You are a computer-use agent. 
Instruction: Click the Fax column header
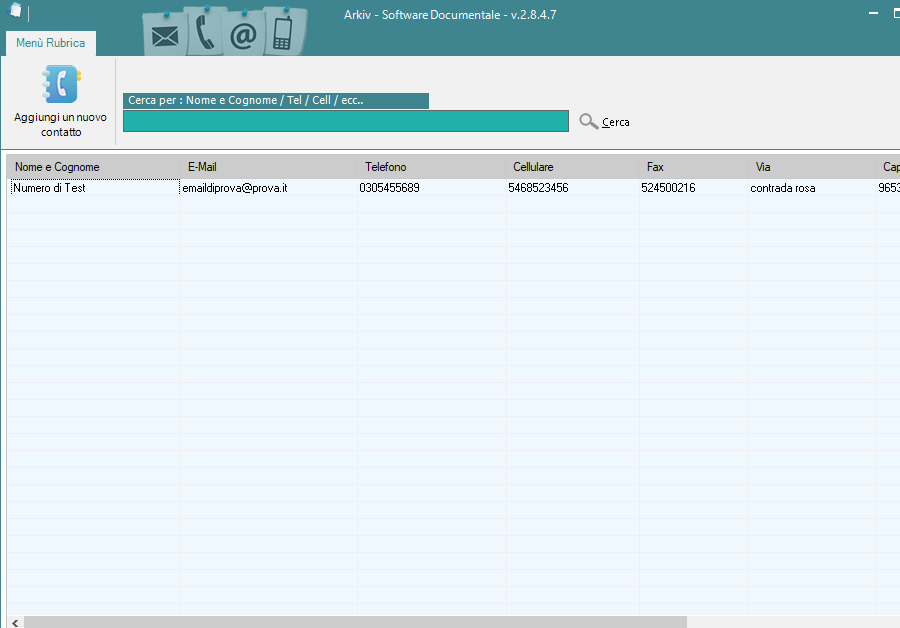[655, 167]
